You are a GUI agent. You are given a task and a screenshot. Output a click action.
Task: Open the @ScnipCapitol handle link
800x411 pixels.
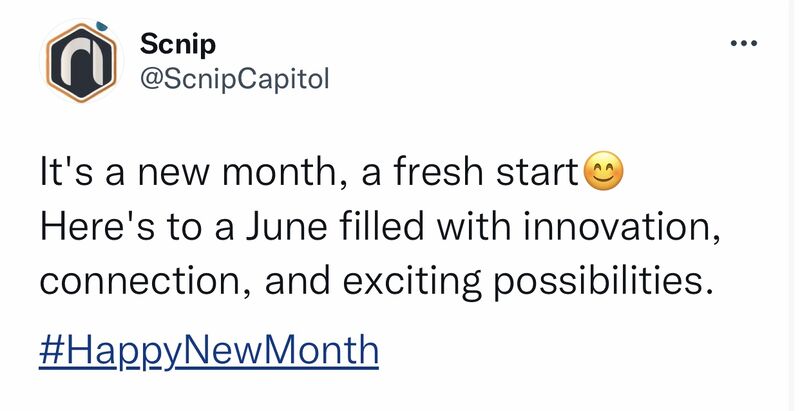click(234, 80)
